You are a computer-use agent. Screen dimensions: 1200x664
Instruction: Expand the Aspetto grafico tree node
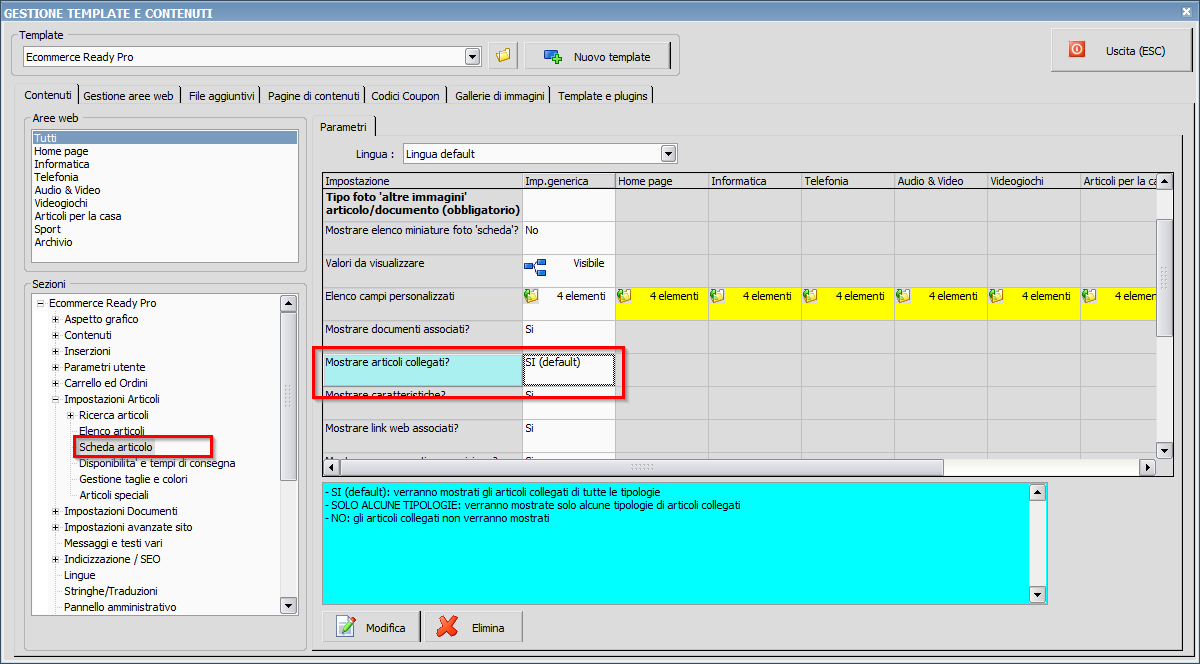point(56,319)
